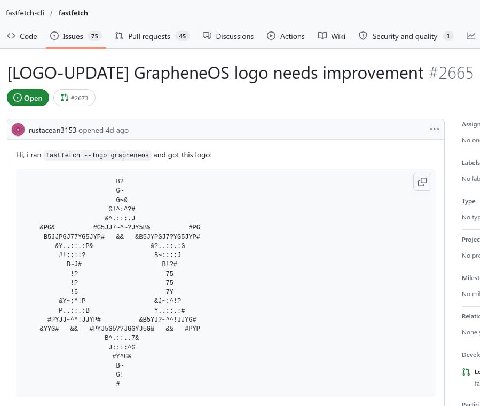Open the fastfetch repository breadcrumb link
The image size is (480, 406).
(73, 13)
